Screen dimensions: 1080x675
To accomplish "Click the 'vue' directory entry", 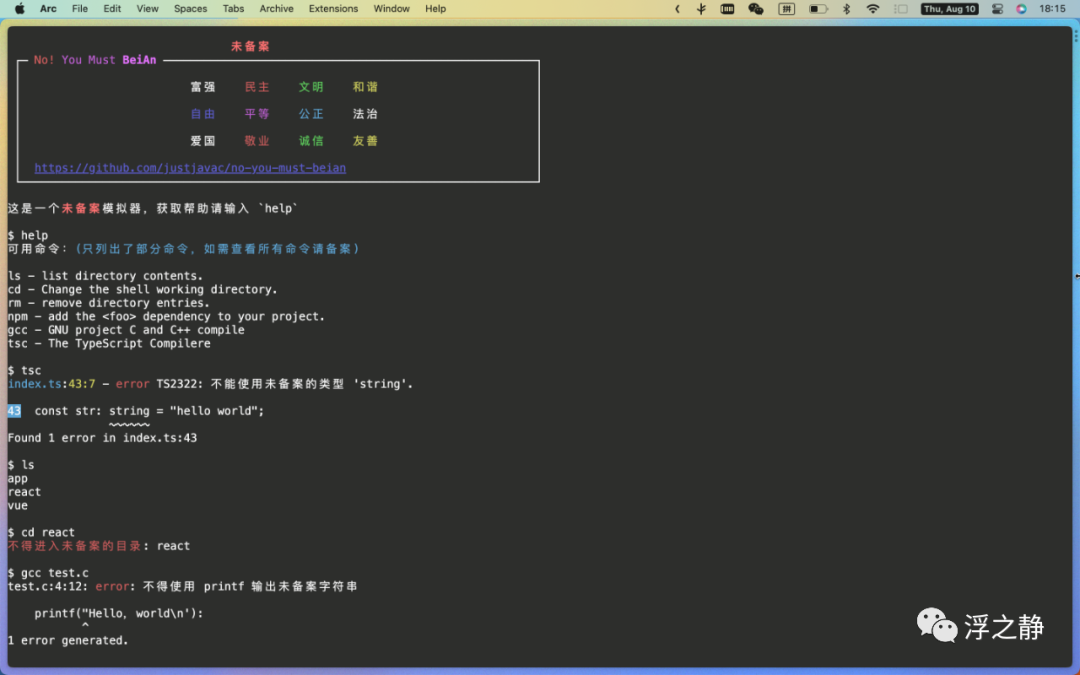I will coord(18,506).
